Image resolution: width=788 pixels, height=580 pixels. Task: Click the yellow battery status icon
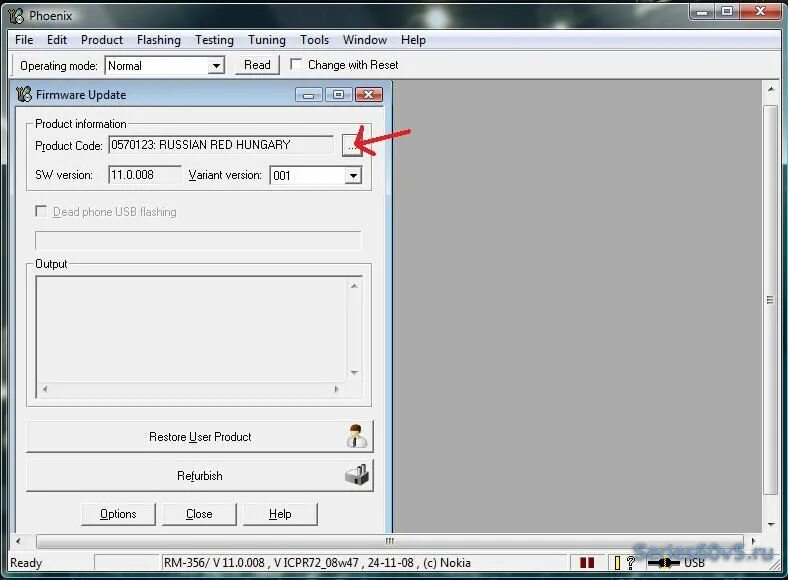617,563
